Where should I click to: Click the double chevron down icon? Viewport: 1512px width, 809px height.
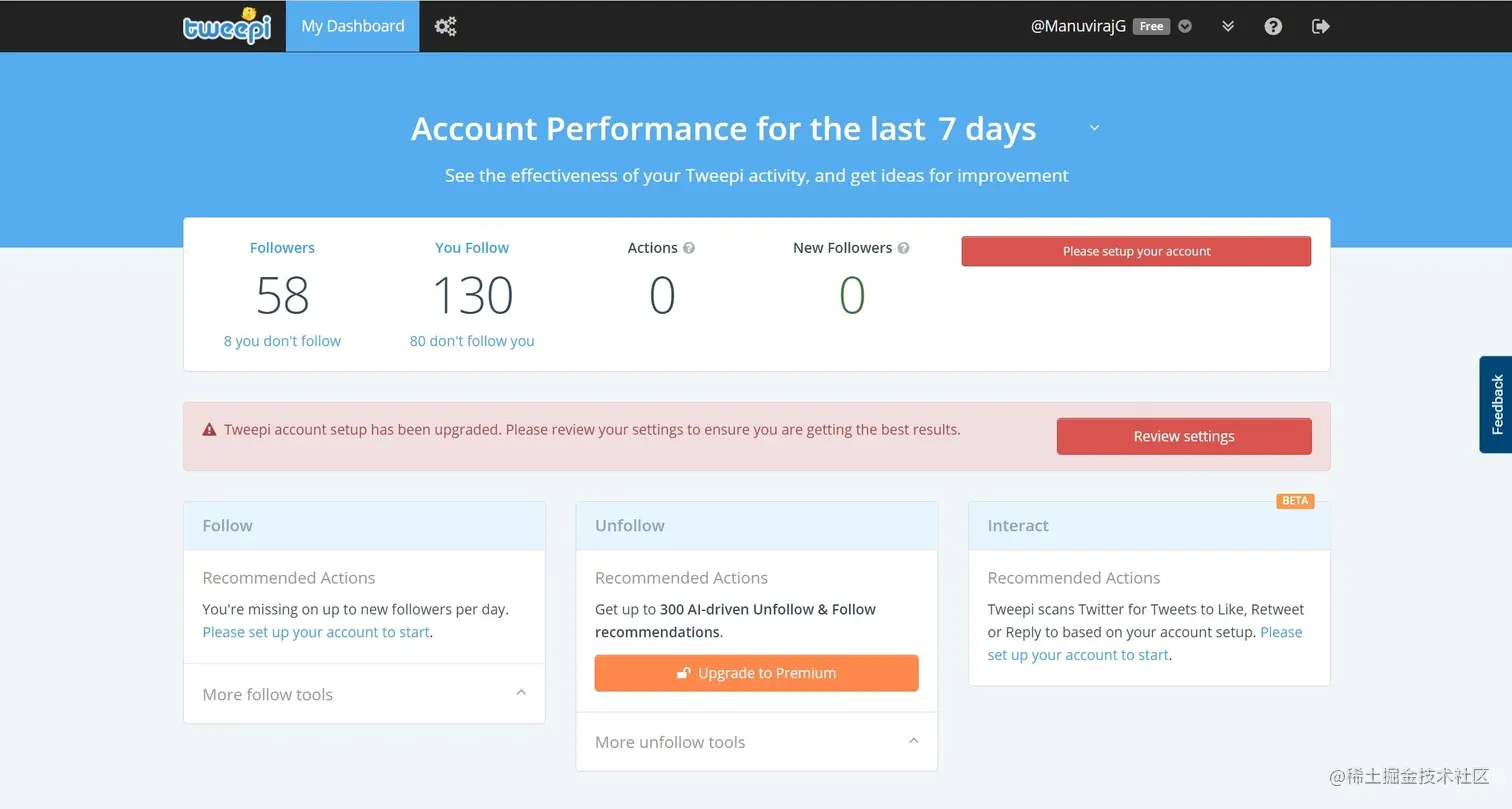pyautogui.click(x=1228, y=27)
